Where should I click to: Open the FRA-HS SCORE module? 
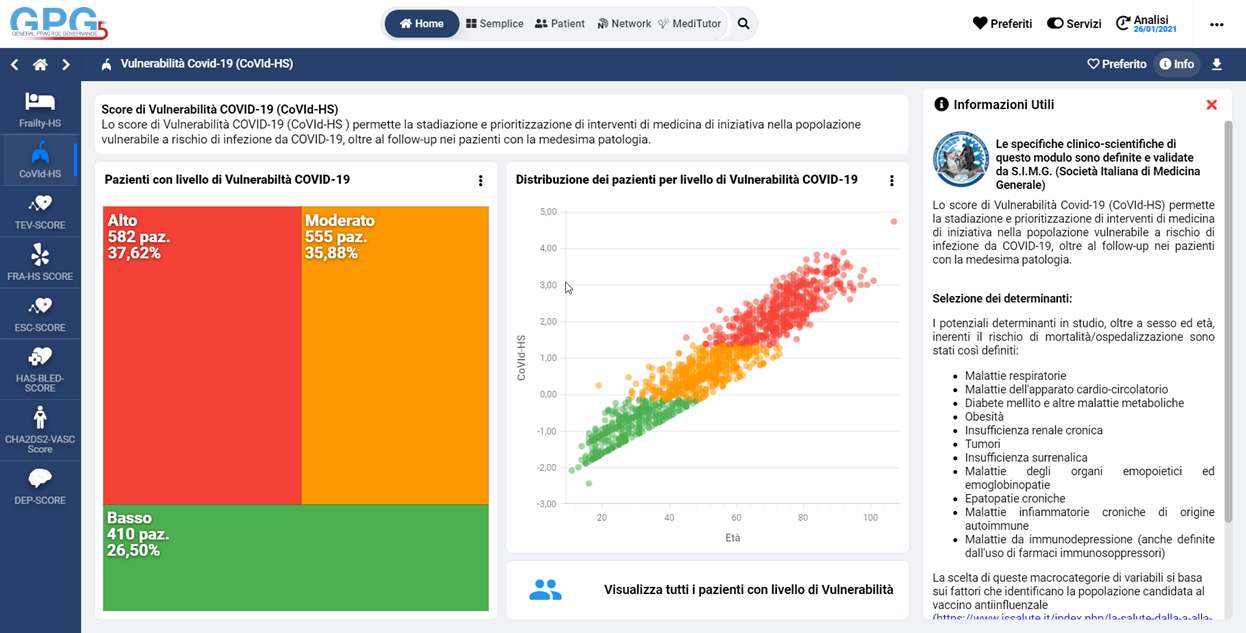pyautogui.click(x=40, y=262)
